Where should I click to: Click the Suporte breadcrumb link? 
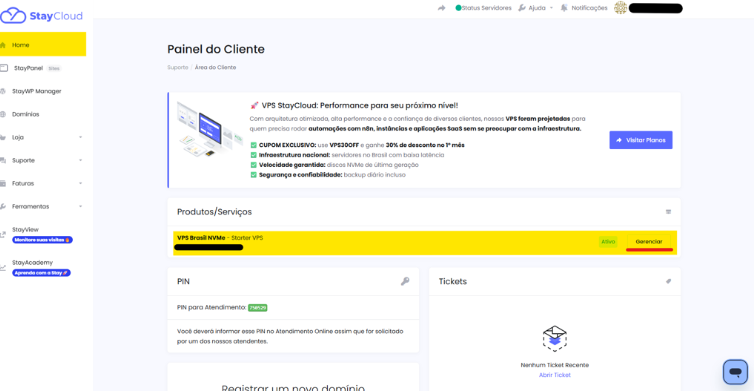177,67
